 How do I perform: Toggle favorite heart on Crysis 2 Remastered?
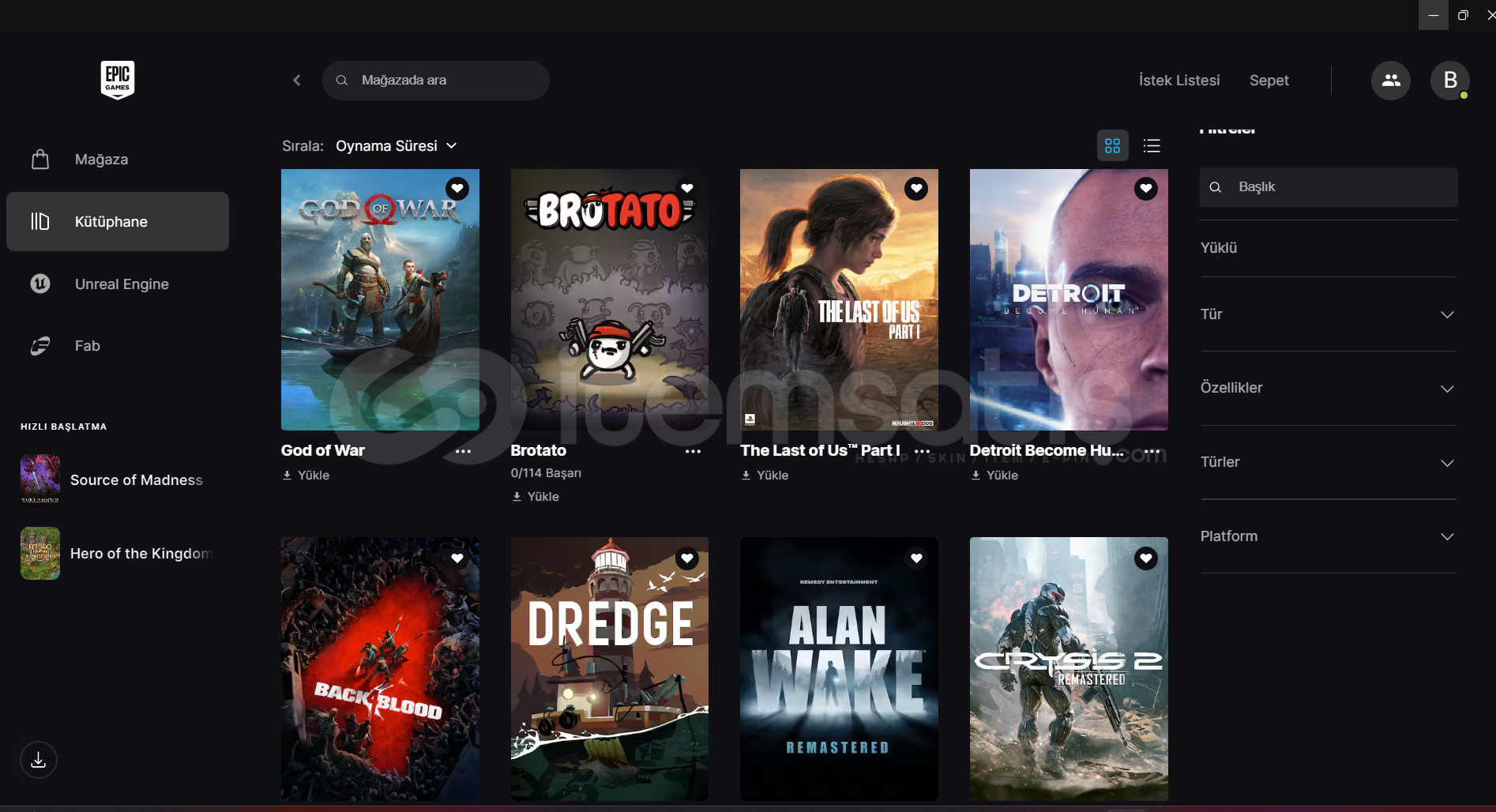1146,558
